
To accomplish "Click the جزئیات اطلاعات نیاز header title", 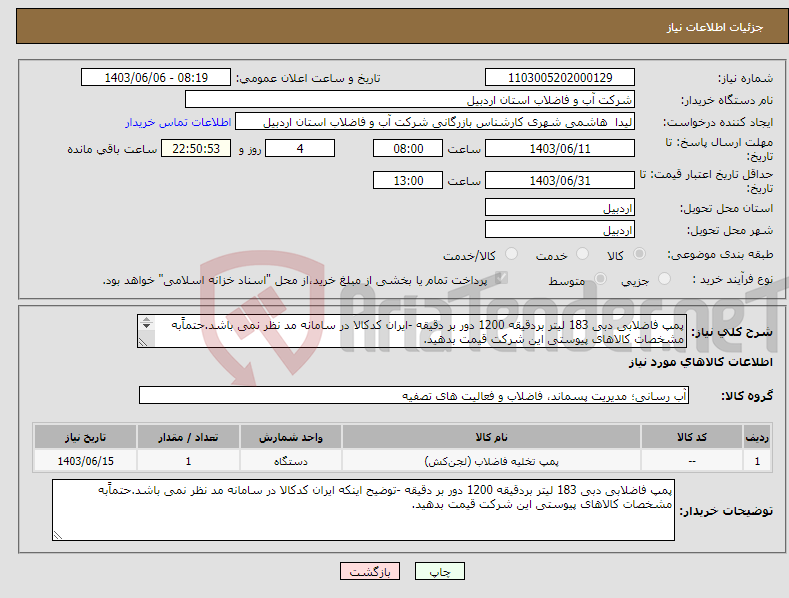I will point(715,27).
